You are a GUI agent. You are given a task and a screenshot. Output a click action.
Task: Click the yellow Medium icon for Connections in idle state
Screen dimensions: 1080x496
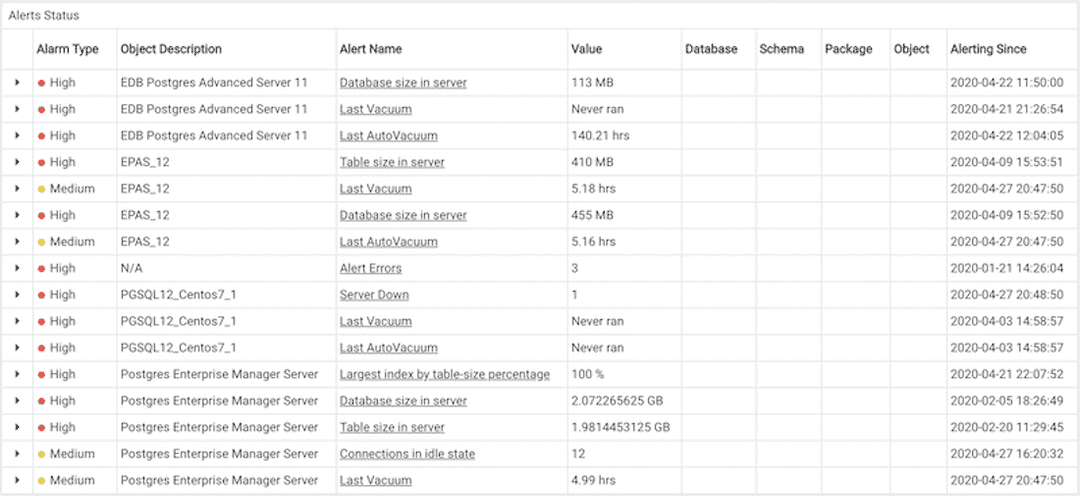coord(42,454)
